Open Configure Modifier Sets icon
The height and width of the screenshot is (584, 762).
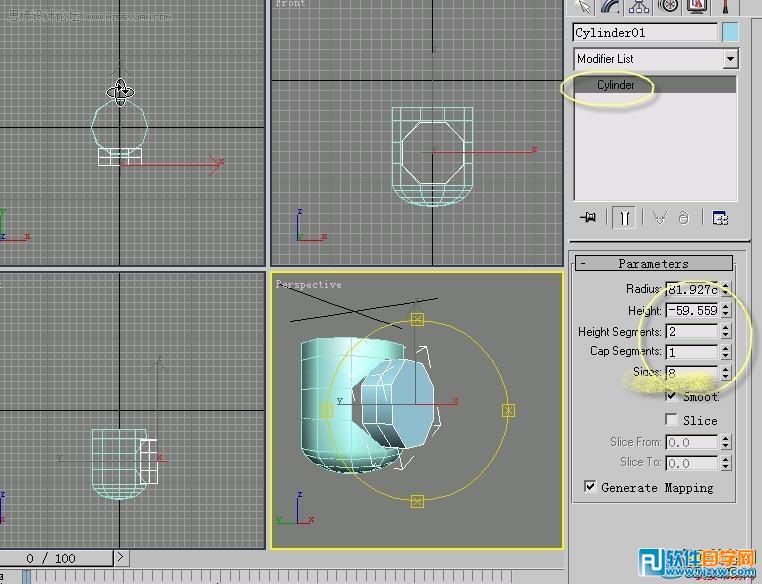[x=720, y=217]
